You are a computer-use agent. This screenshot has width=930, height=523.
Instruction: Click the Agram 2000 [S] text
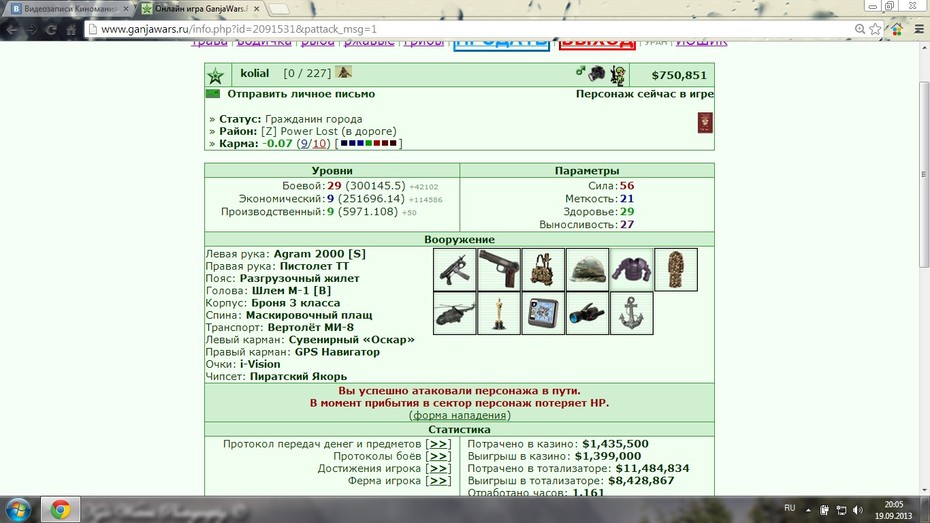[x=320, y=254]
